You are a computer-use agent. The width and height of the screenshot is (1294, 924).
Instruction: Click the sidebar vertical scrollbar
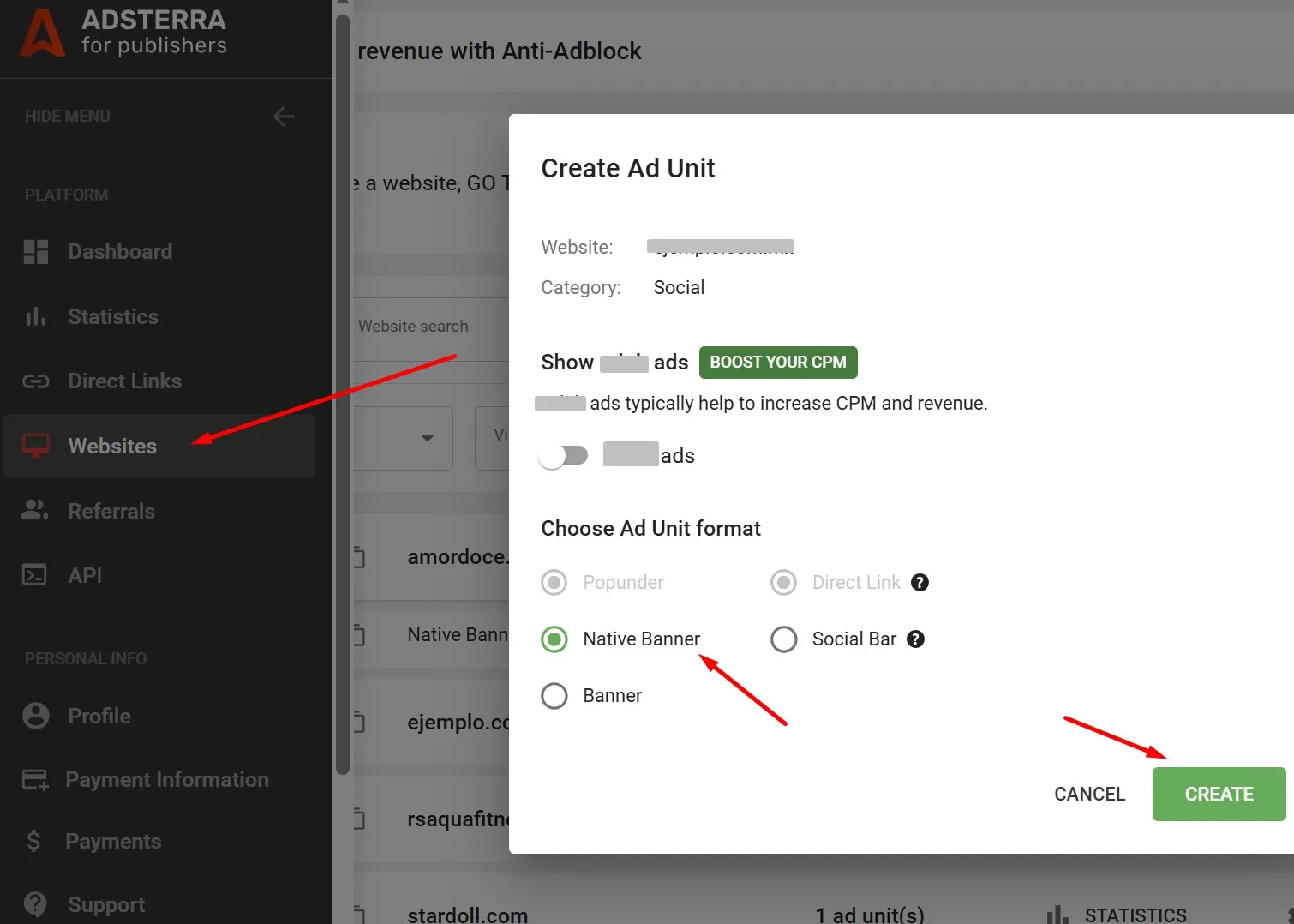click(x=343, y=394)
